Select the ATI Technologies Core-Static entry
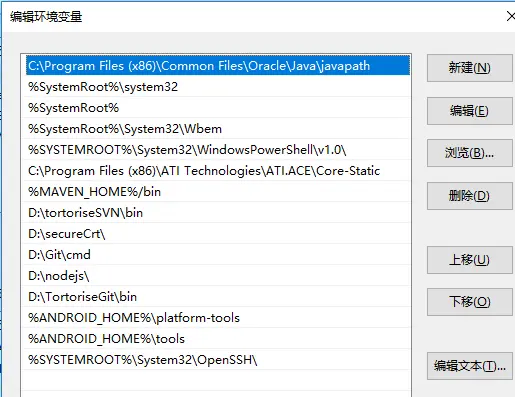This screenshot has width=515, height=397. 218,171
